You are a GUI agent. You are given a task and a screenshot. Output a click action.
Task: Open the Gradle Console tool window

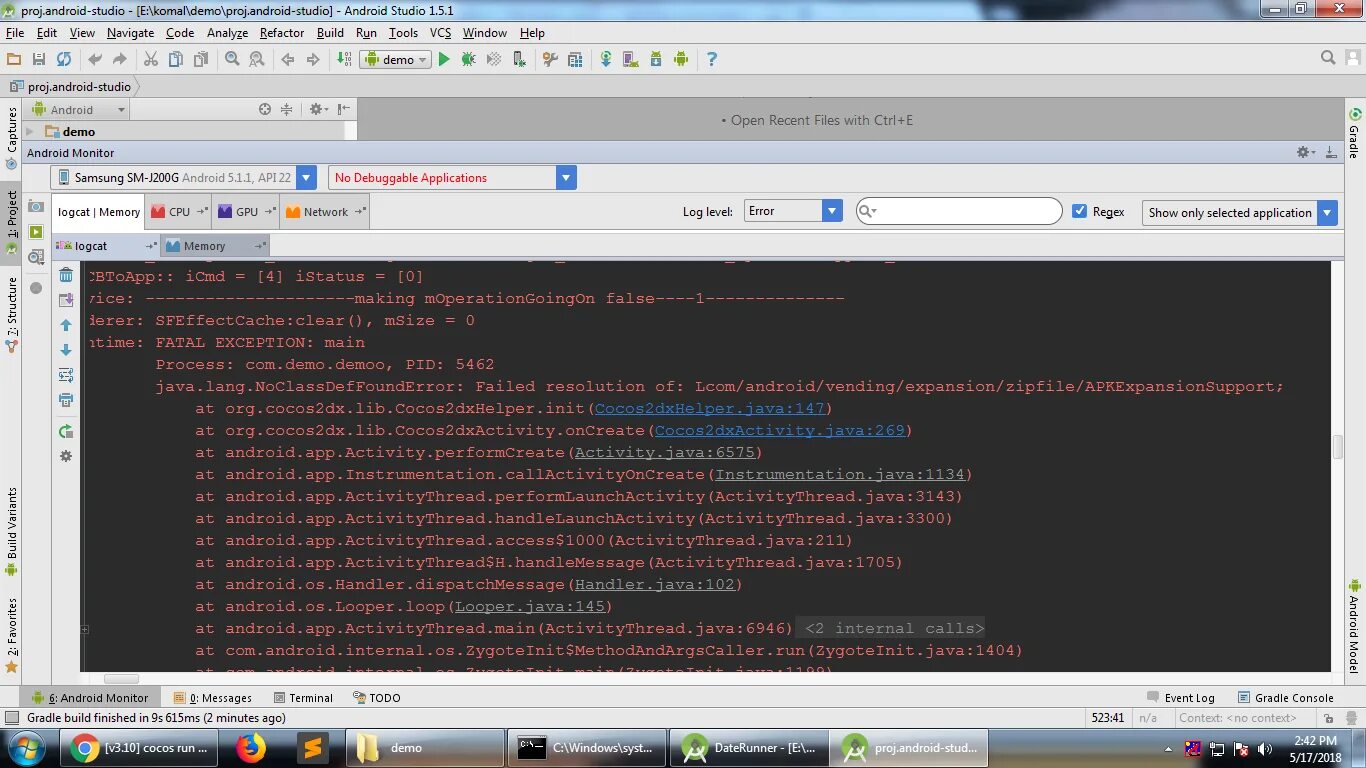pos(1286,698)
